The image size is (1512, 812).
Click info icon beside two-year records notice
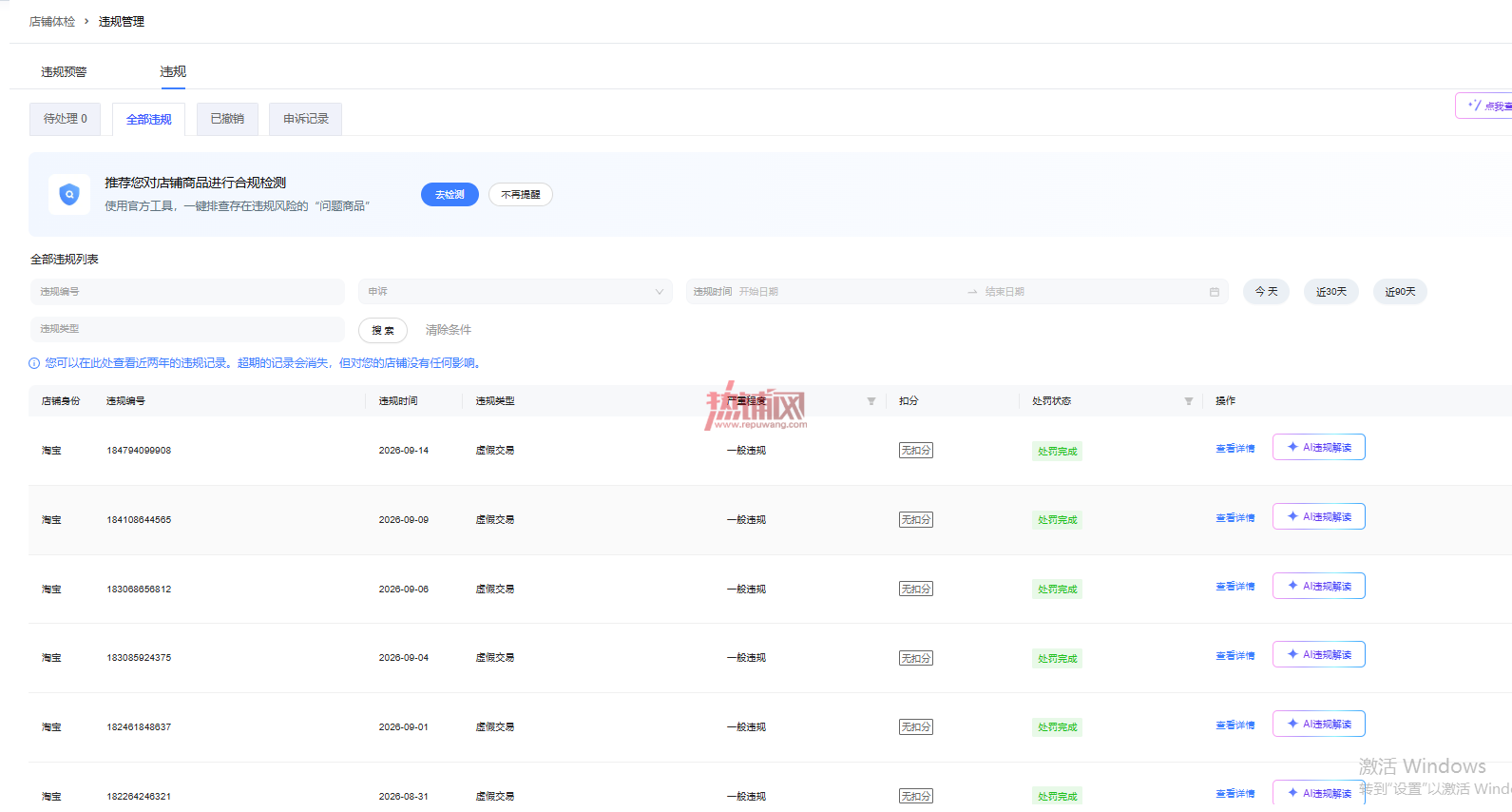tap(34, 363)
